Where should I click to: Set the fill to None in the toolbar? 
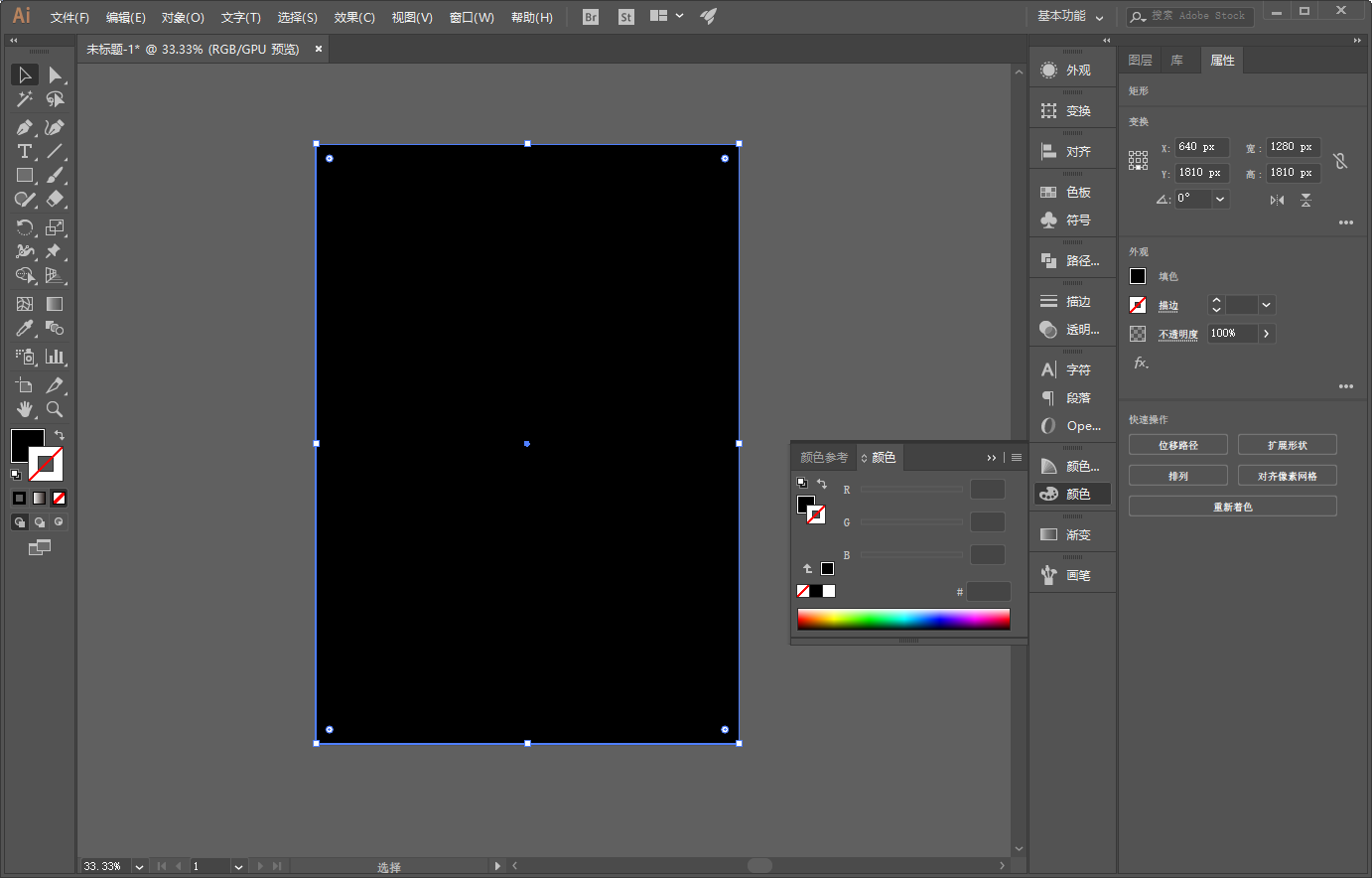point(60,499)
